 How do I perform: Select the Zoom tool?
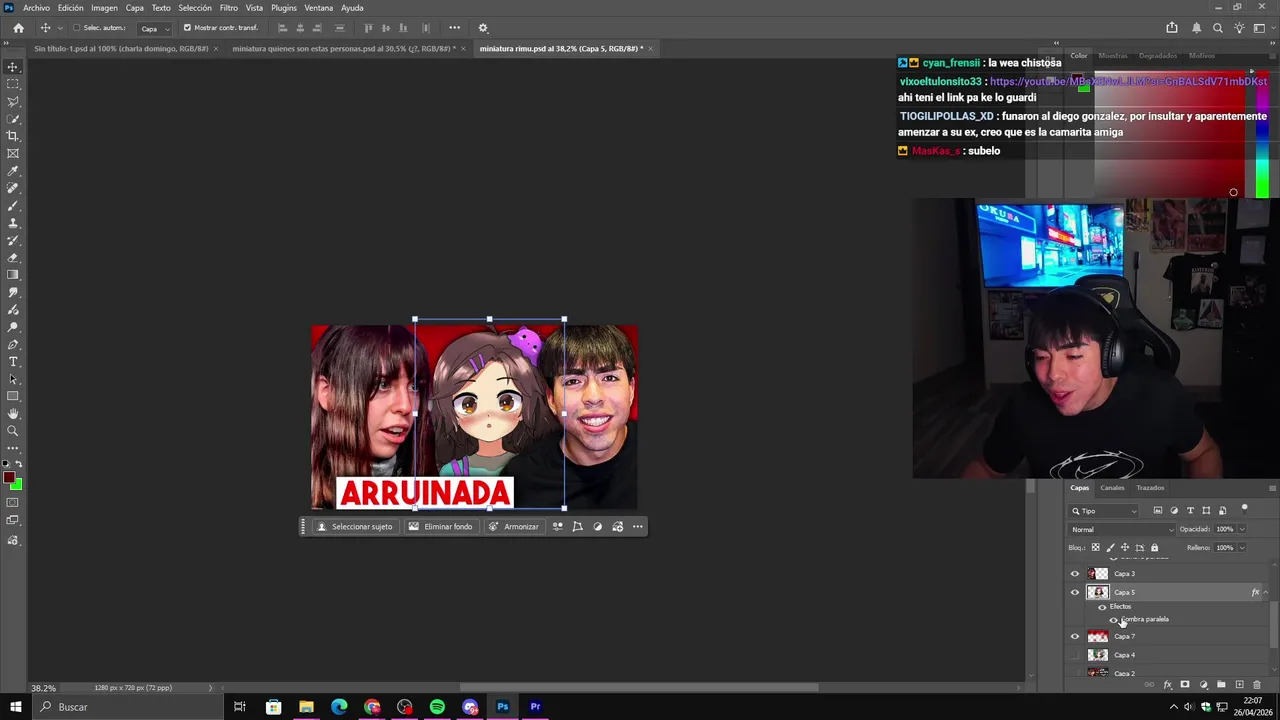click(13, 431)
